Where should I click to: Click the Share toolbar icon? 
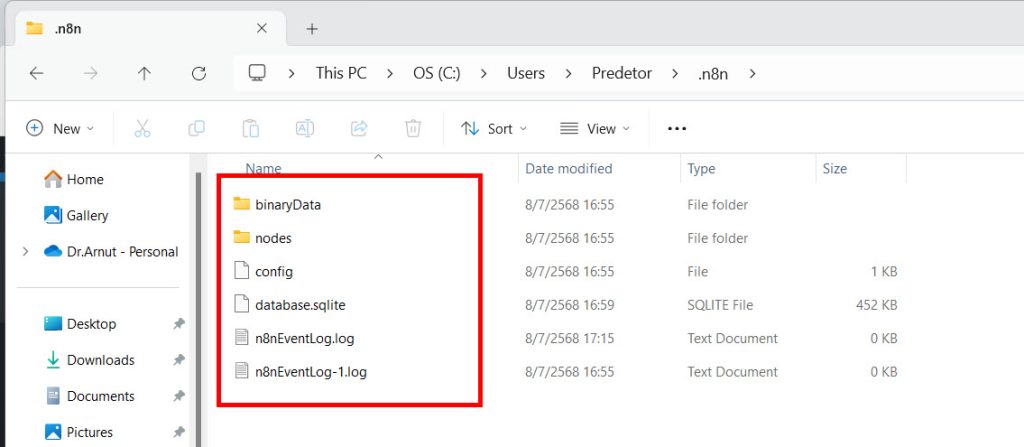pyautogui.click(x=359, y=129)
